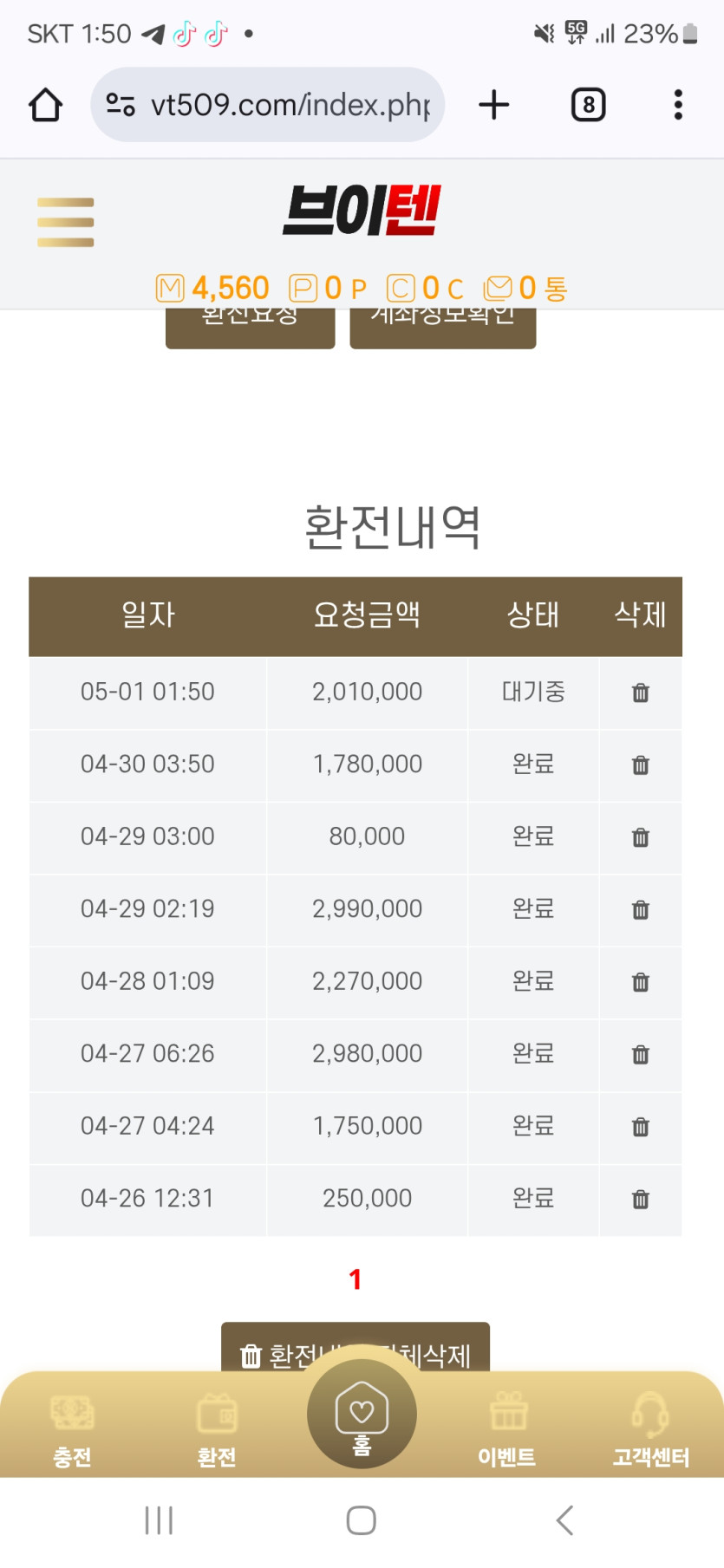Delete the 05-01 01:50 pending withdrawal row
Image resolution: width=724 pixels, height=1568 pixels.
click(640, 693)
